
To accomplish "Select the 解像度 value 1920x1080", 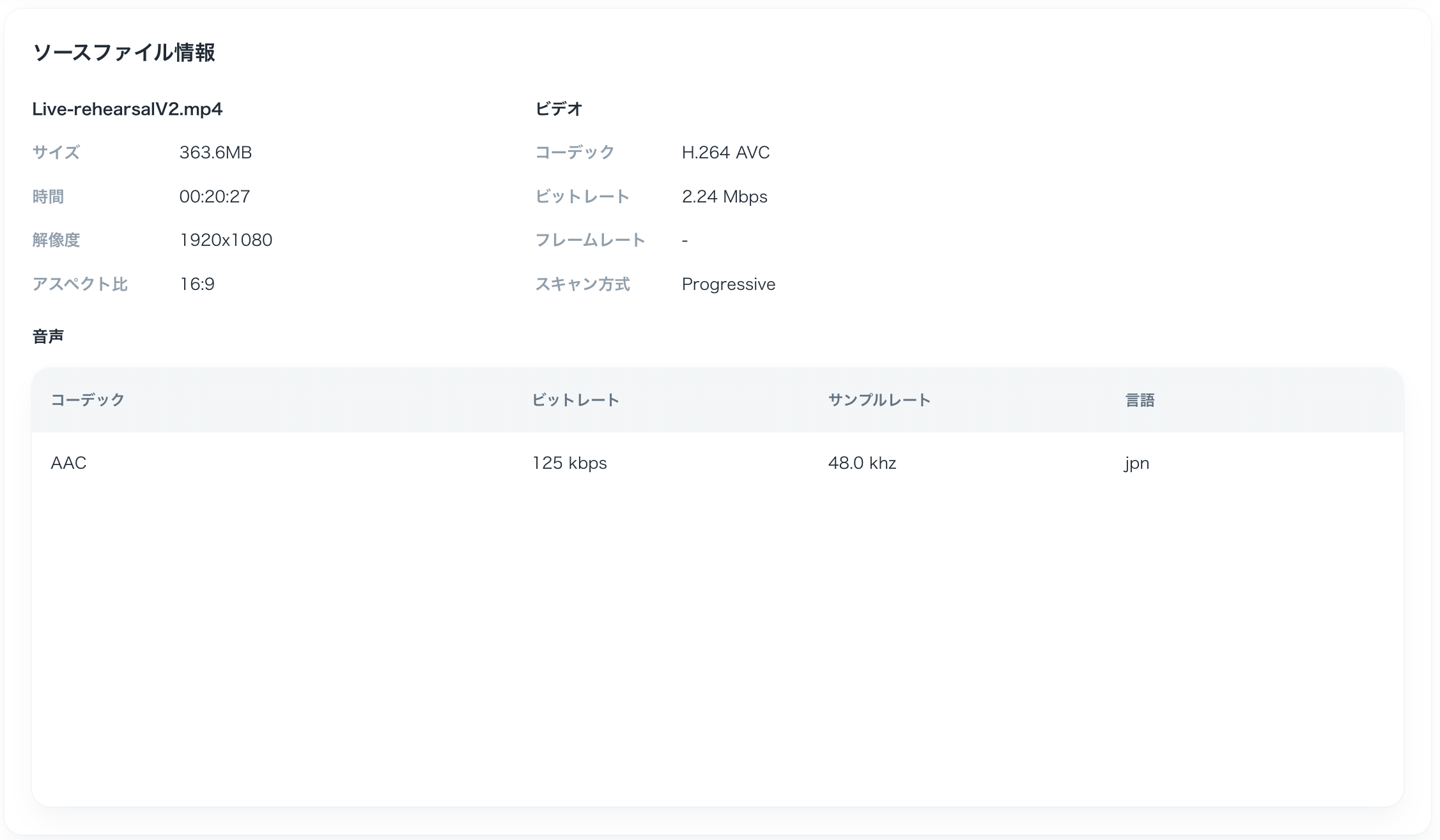I will (x=226, y=240).
